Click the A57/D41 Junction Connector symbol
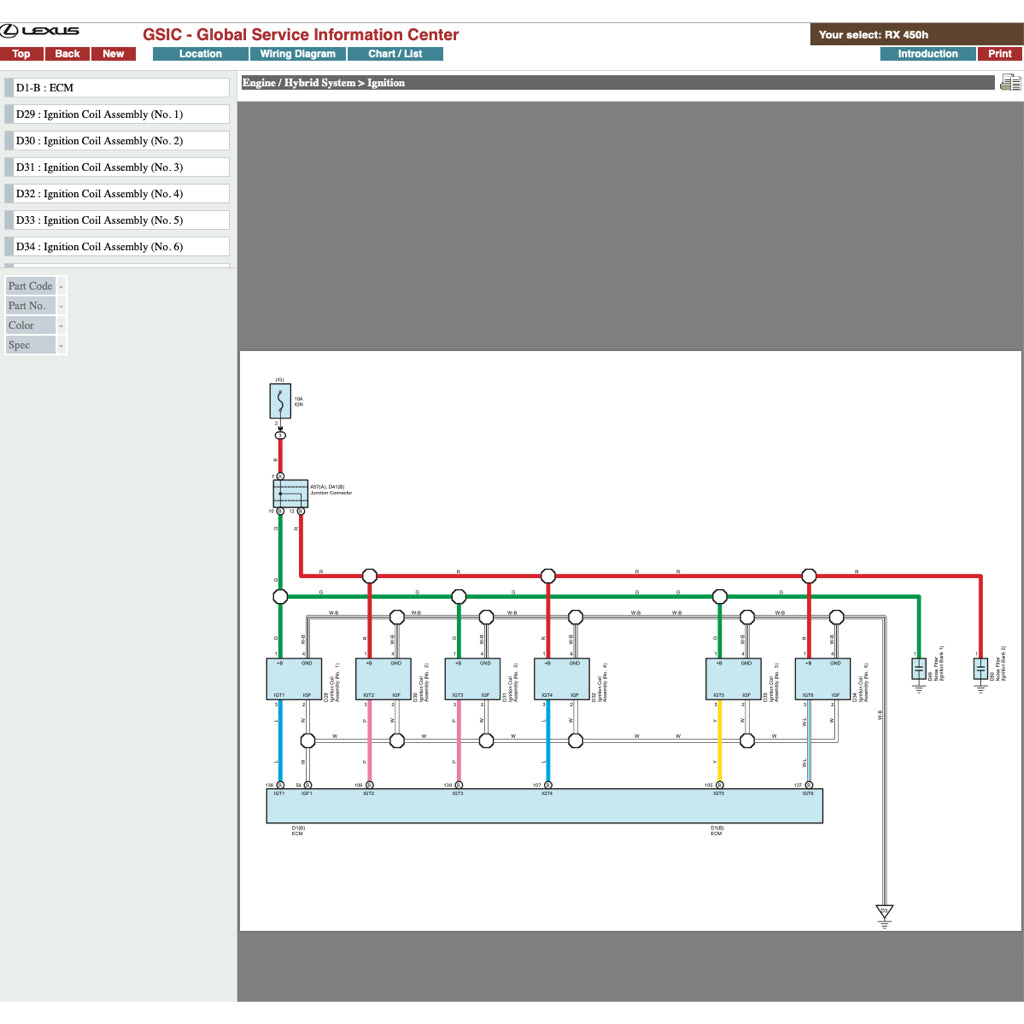The height and width of the screenshot is (1024, 1024). point(290,493)
